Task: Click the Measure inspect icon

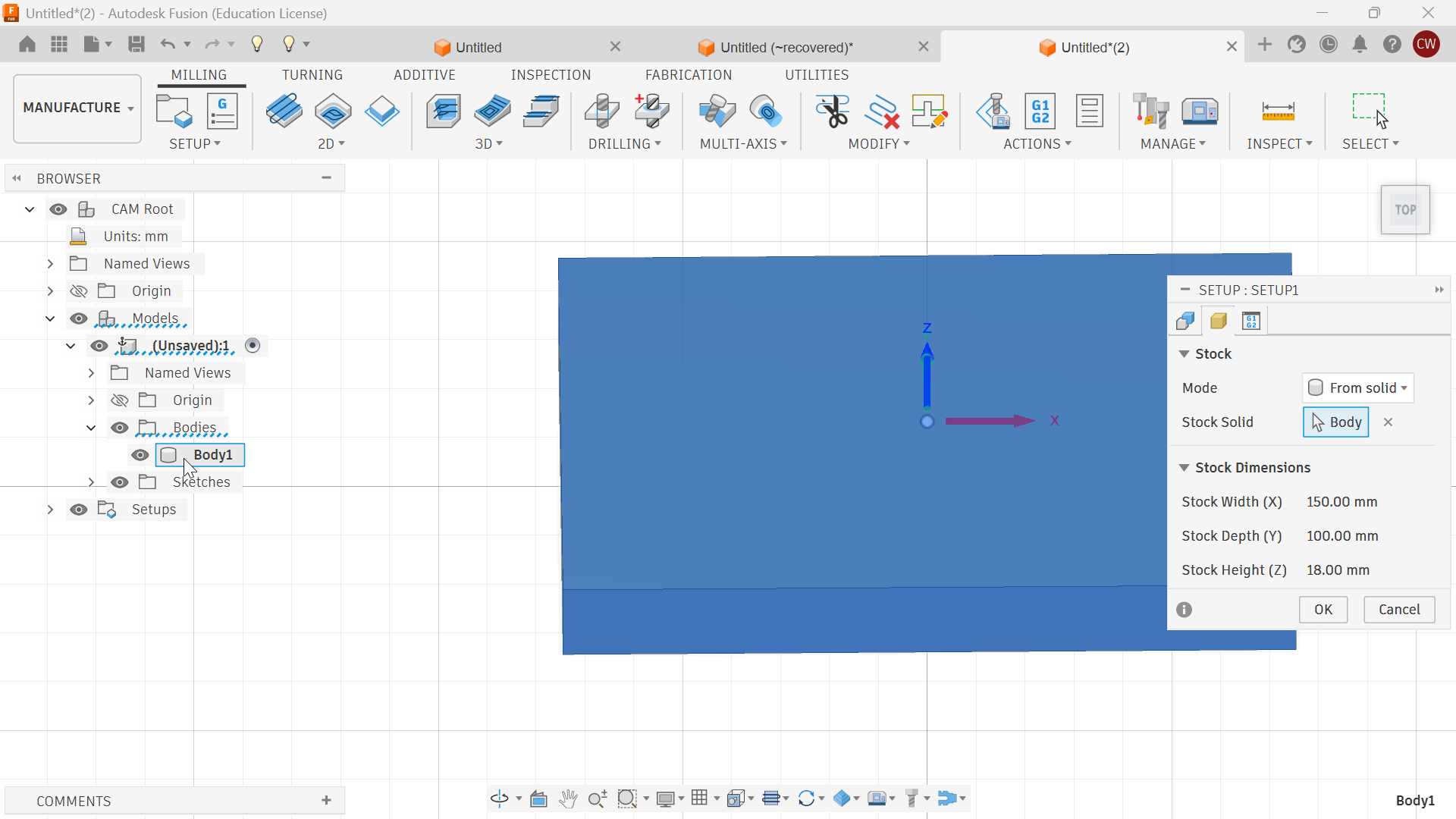Action: 1279,112
